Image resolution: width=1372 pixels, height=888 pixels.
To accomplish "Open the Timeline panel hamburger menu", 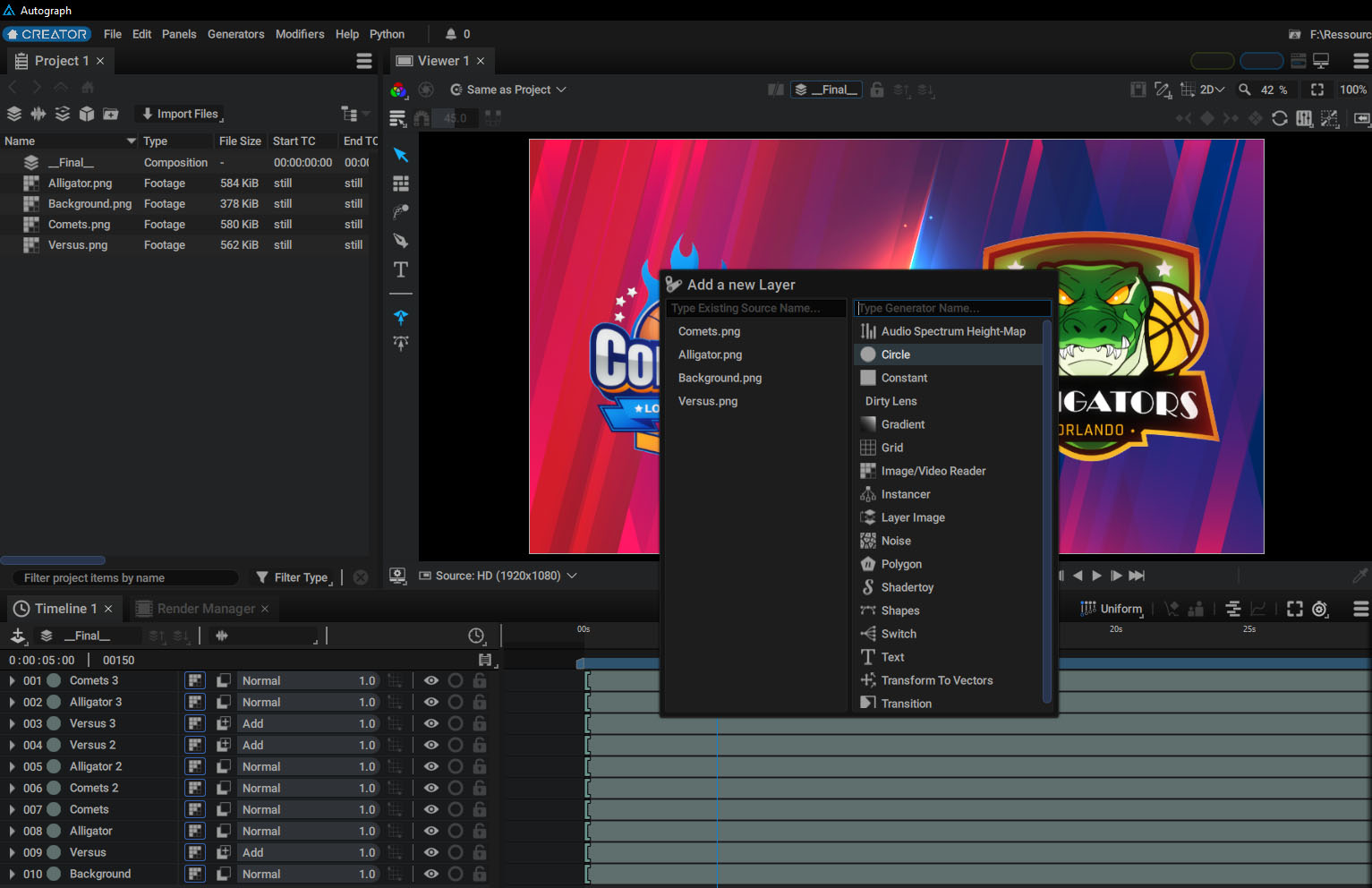I will point(1361,609).
